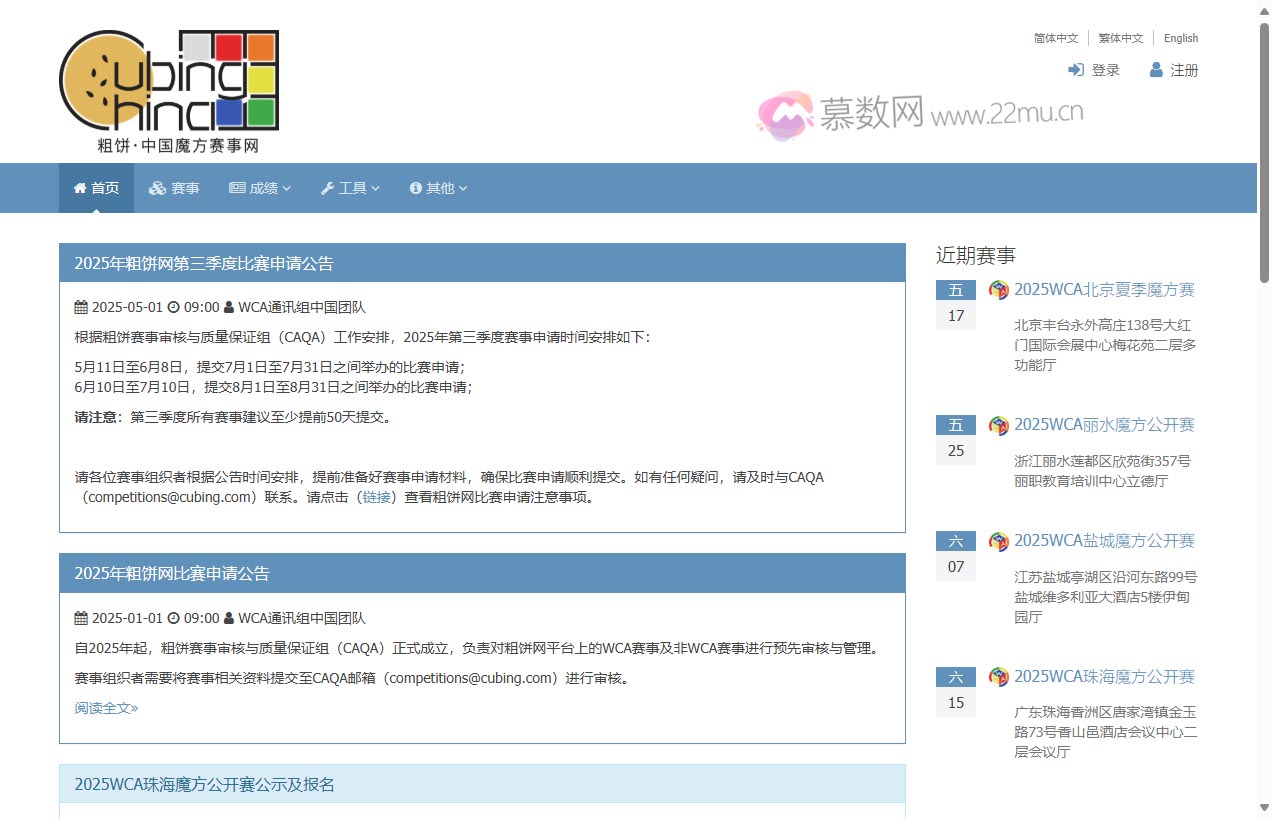The height and width of the screenshot is (819, 1272).
Task: Click the WCA logo next to 2025WCA北京夏季魔方赛
Action: pyautogui.click(x=997, y=289)
